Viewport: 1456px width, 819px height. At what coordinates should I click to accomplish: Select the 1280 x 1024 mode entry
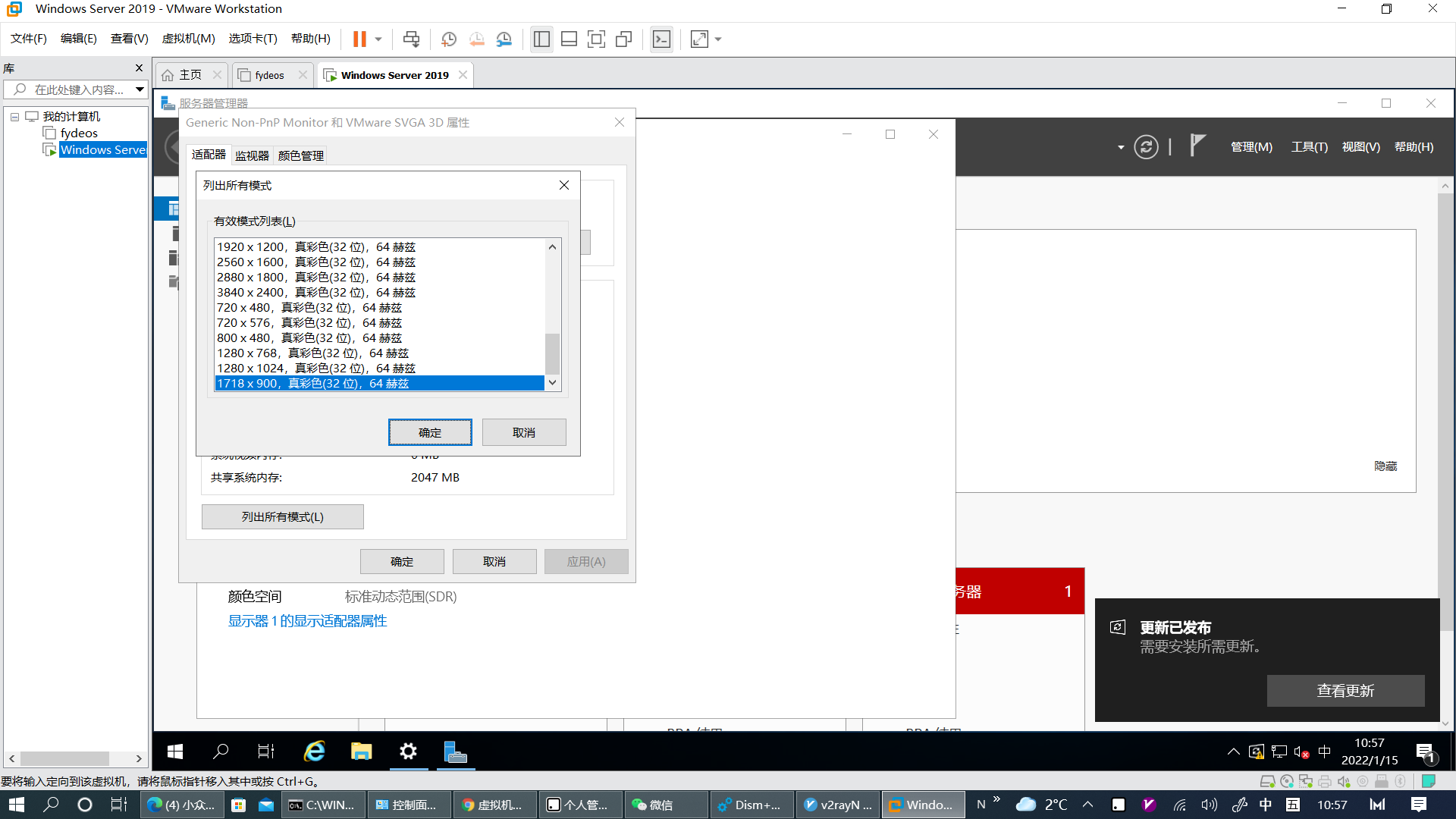coord(315,369)
